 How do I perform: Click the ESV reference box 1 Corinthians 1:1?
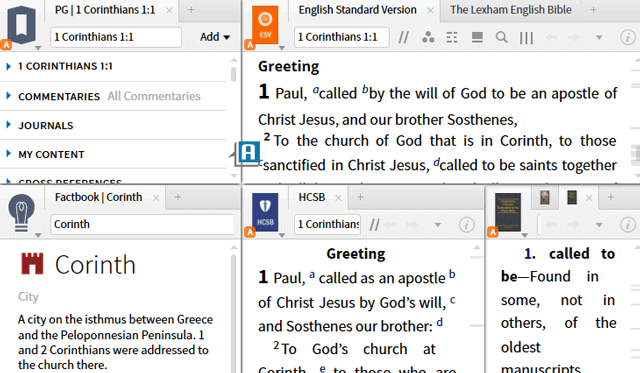[341, 37]
